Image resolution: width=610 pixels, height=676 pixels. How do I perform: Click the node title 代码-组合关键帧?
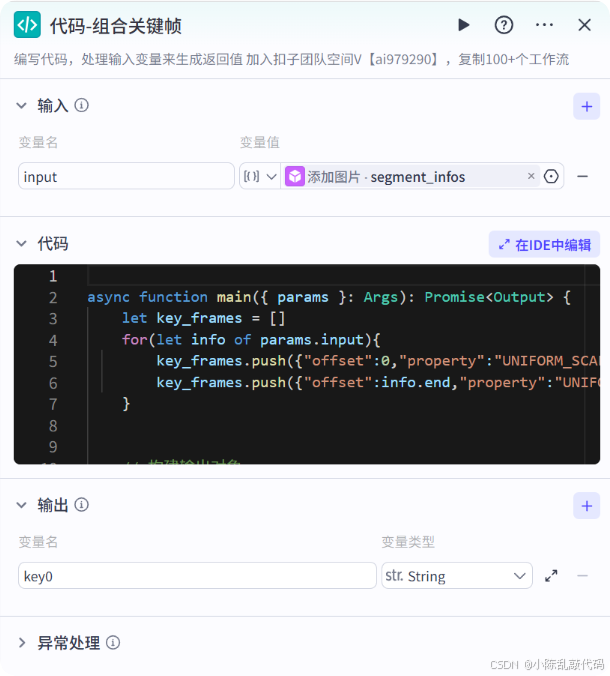tap(116, 26)
